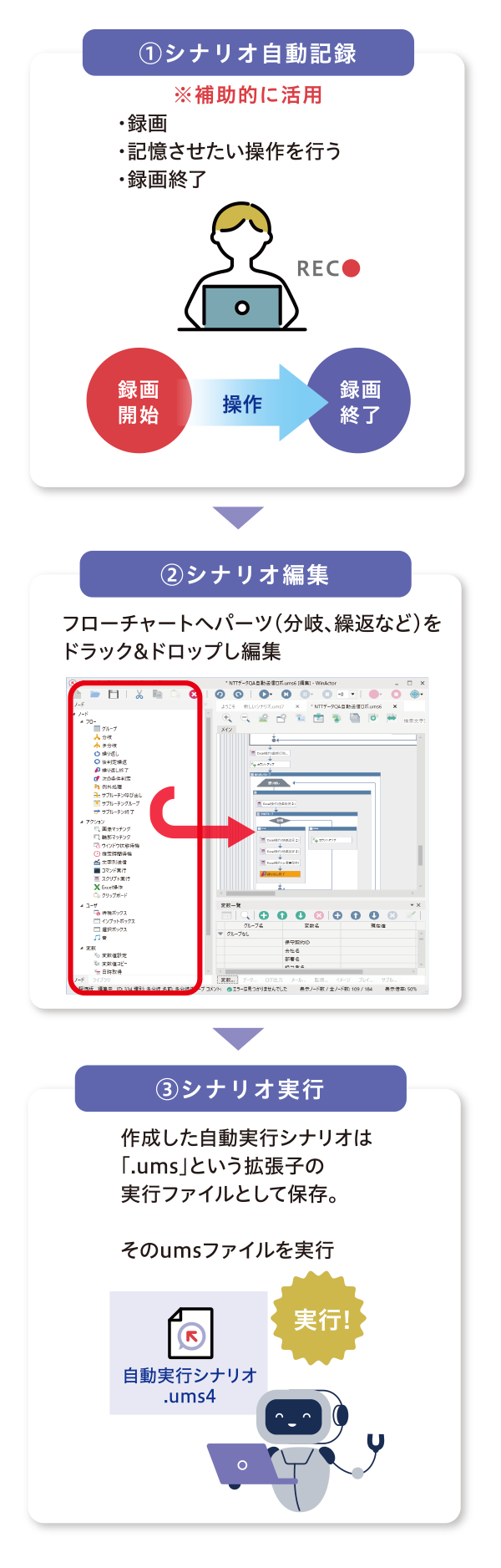
Task: Collapse the アクション tree group
Action: pos(82,822)
